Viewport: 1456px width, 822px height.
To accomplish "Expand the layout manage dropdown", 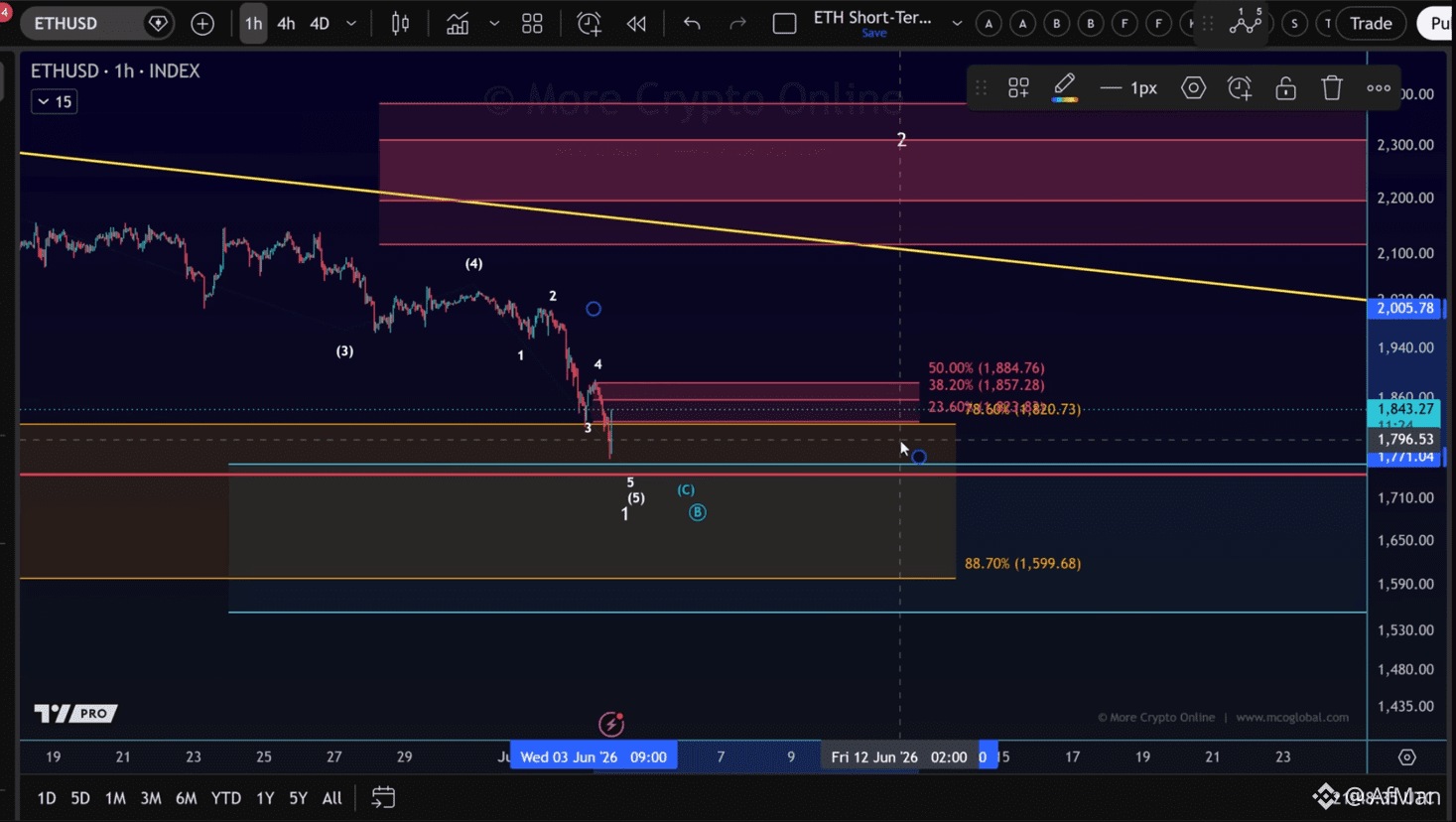I will coord(957,23).
